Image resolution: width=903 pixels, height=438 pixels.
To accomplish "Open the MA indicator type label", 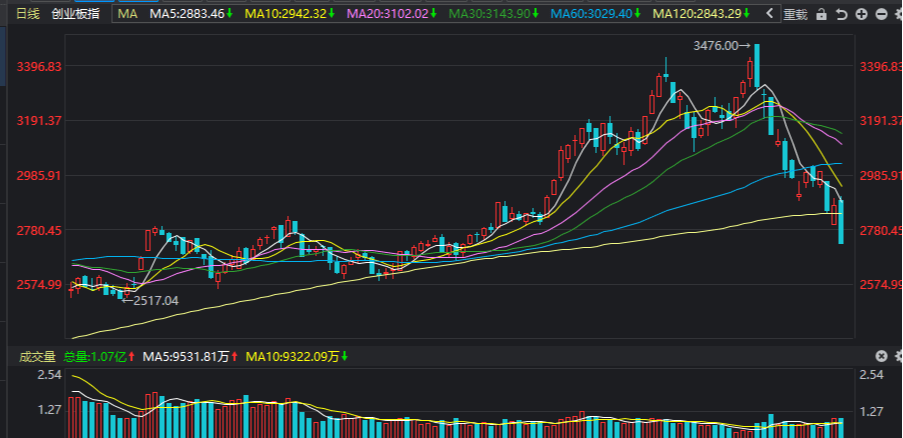I will click(x=127, y=14).
